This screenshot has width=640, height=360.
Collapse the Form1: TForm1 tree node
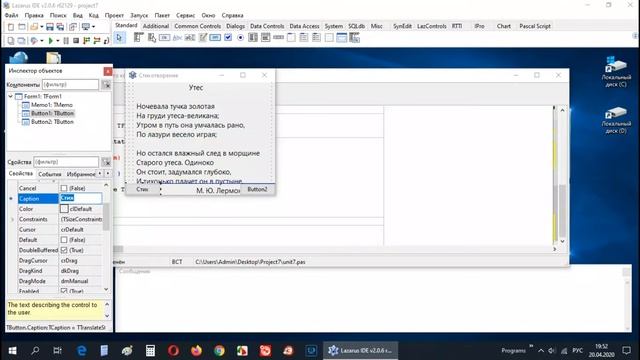pos(11,96)
